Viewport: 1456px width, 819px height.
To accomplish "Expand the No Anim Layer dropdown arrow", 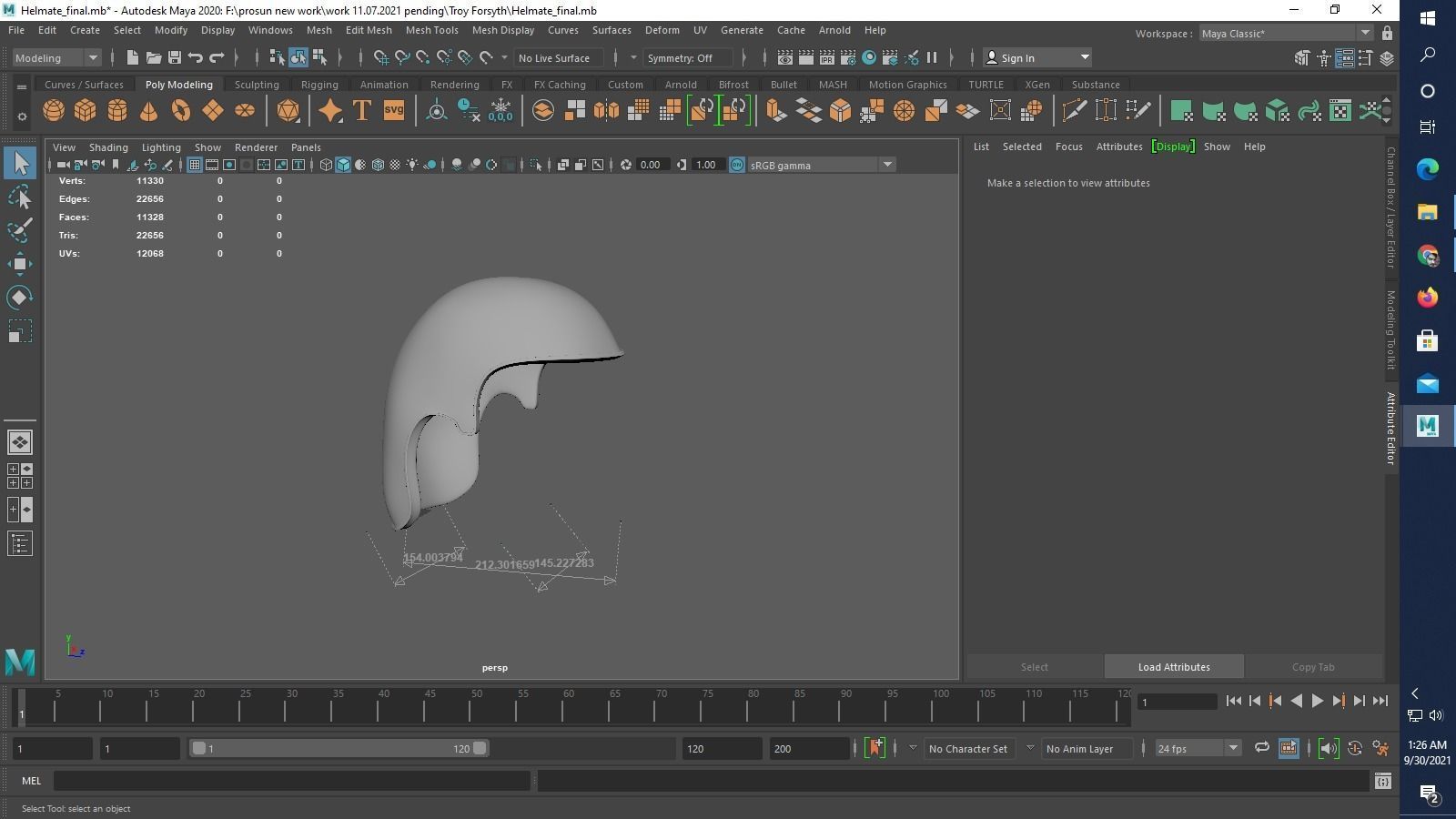I will (1030, 748).
